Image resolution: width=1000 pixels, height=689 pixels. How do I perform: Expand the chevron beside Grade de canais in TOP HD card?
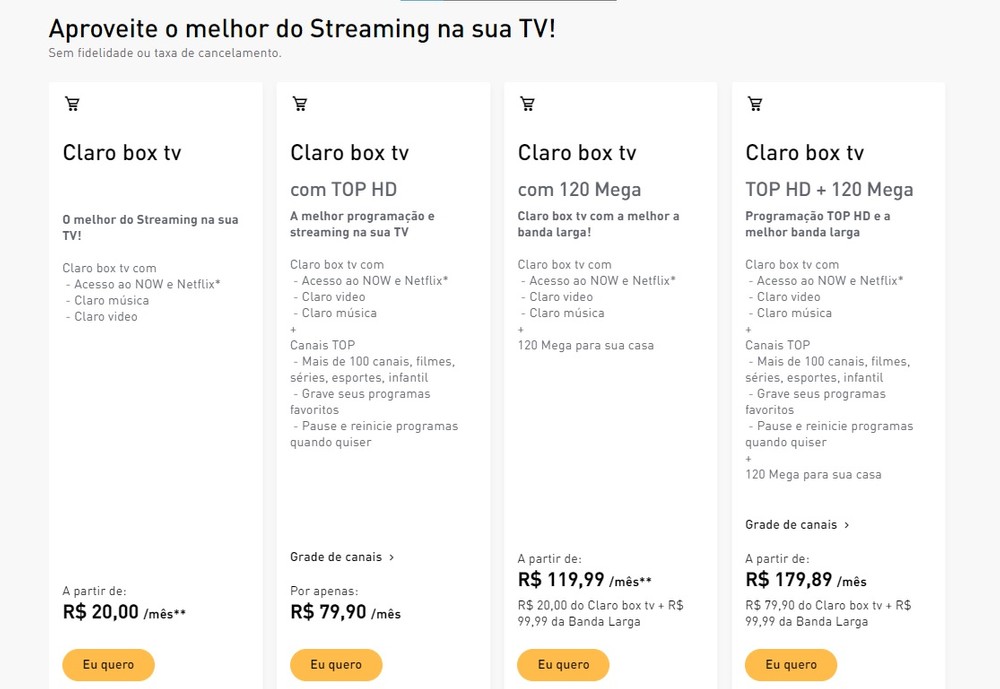pos(392,557)
